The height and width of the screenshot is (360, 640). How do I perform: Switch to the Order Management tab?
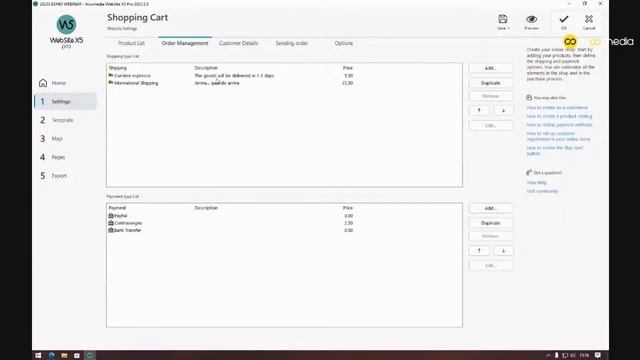pos(185,43)
